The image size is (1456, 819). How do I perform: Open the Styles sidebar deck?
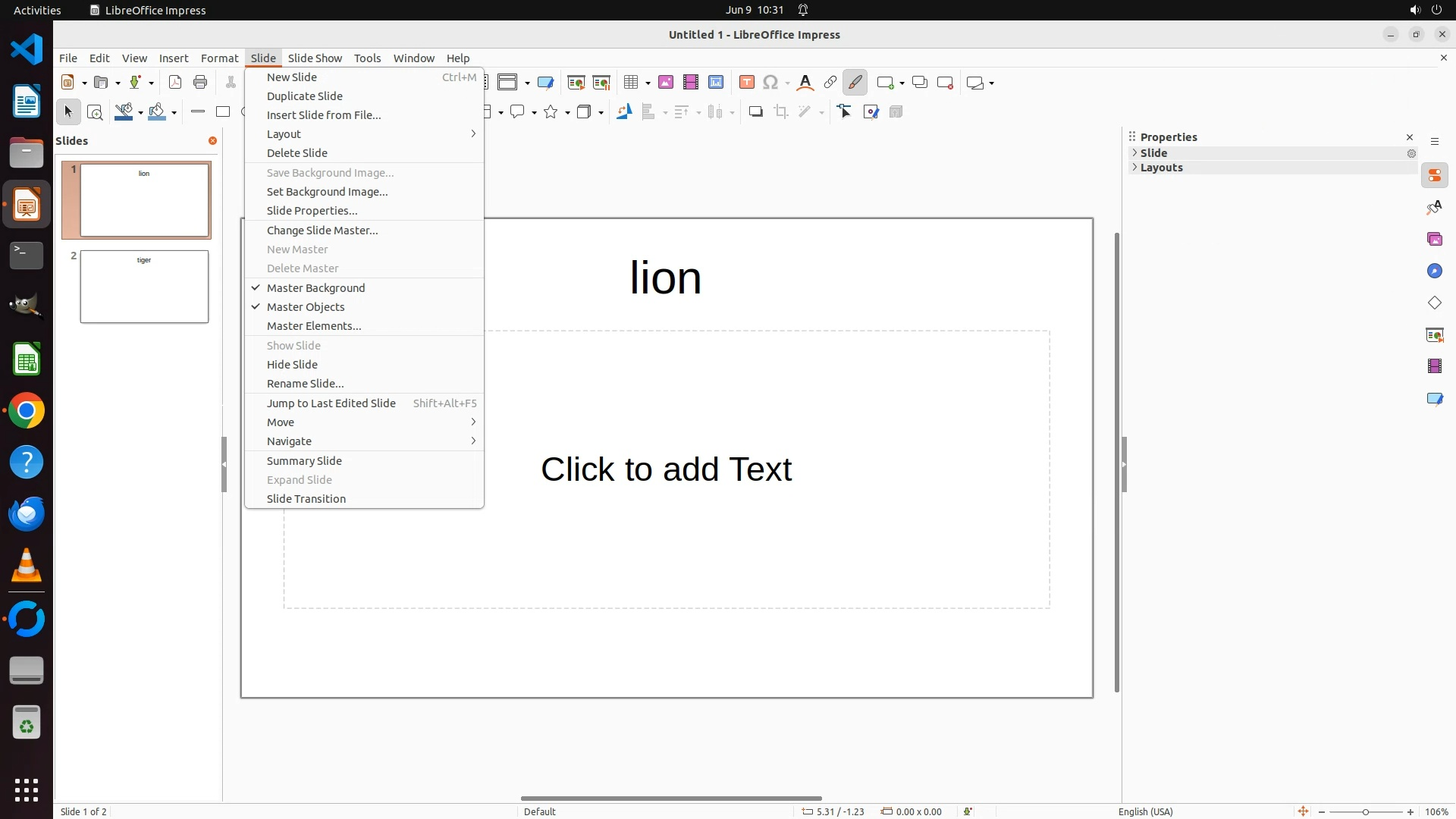[x=1434, y=208]
